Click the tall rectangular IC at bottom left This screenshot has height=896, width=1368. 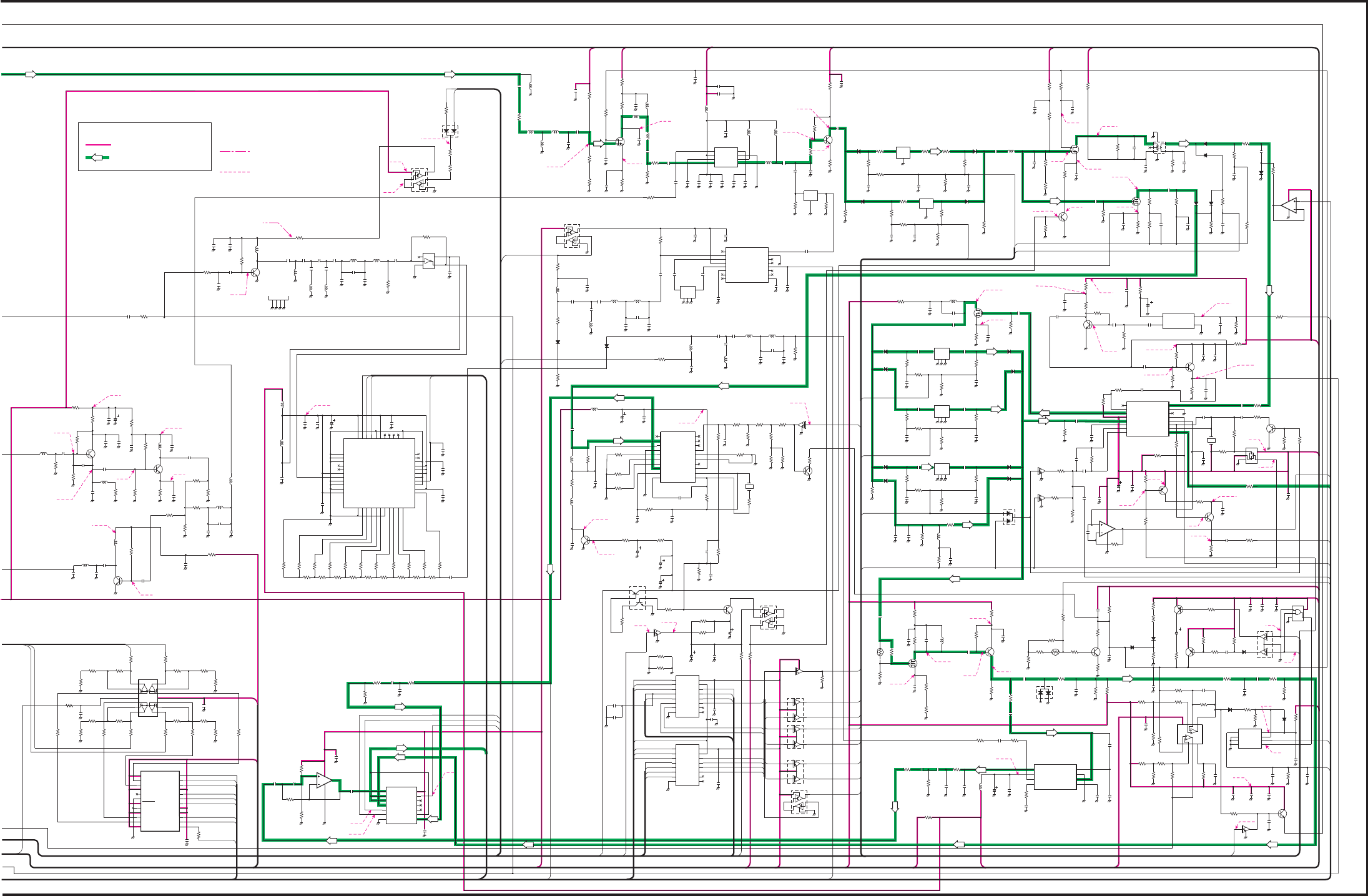pyautogui.click(x=160, y=801)
